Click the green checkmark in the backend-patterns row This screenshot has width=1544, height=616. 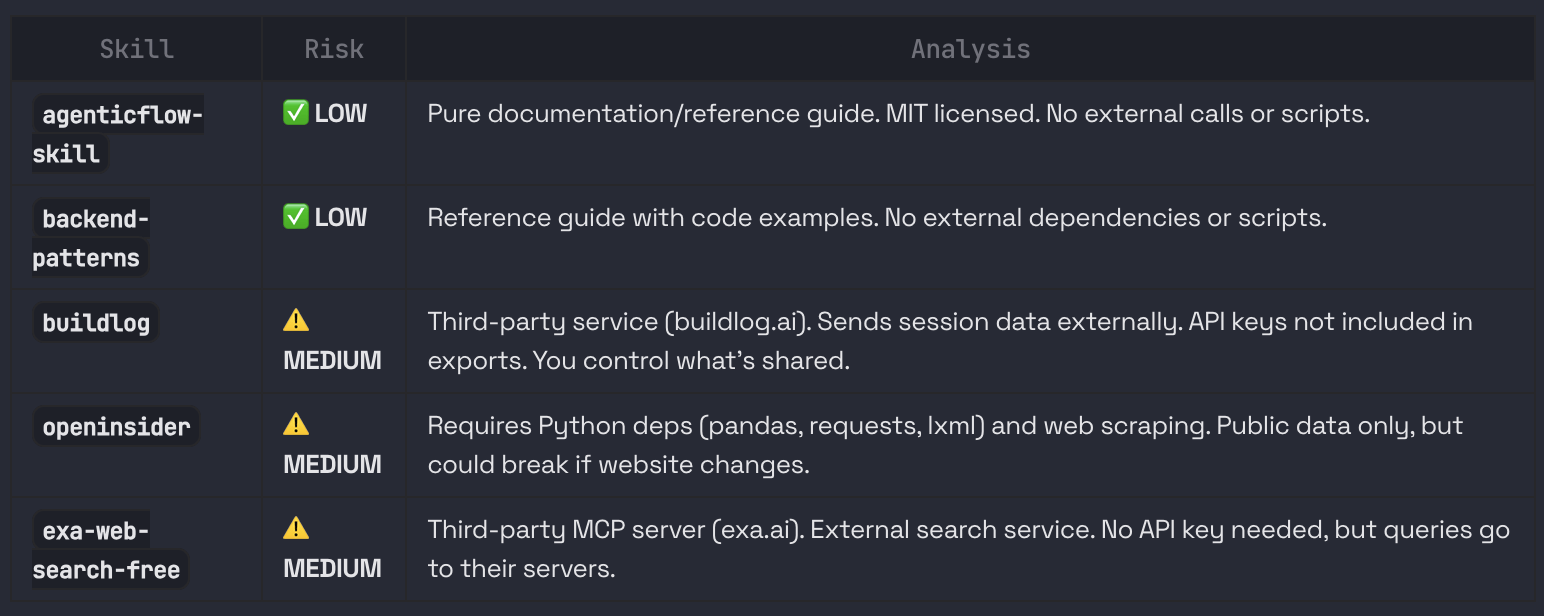coord(295,218)
